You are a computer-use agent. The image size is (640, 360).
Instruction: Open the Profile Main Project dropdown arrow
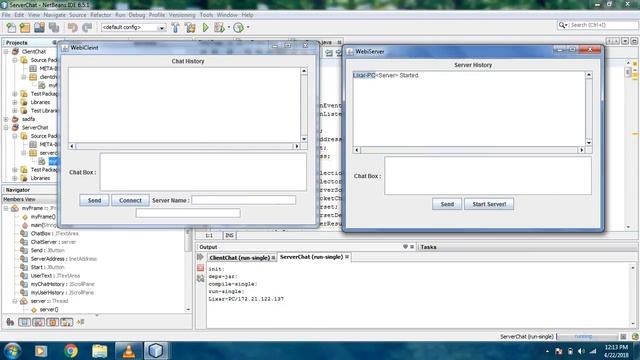click(x=248, y=27)
